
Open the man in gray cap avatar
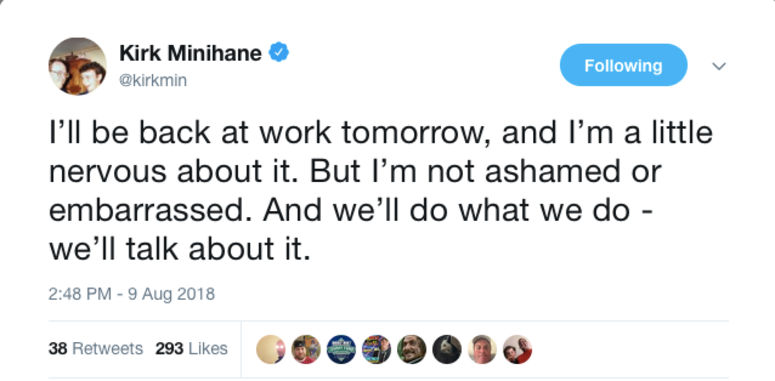pos(482,349)
